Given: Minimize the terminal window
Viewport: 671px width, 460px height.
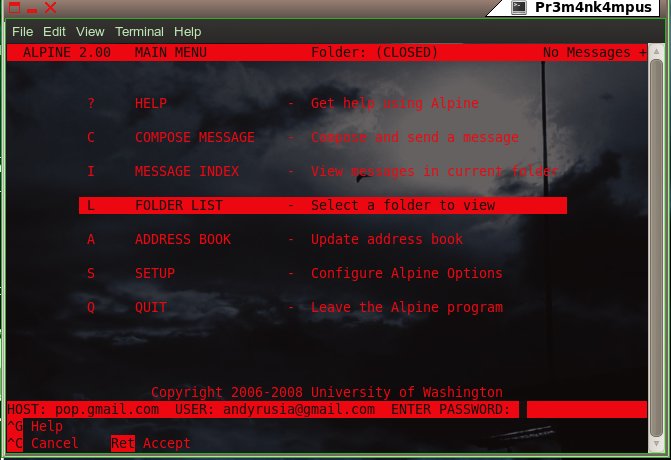Looking at the screenshot, I should click(x=32, y=9).
